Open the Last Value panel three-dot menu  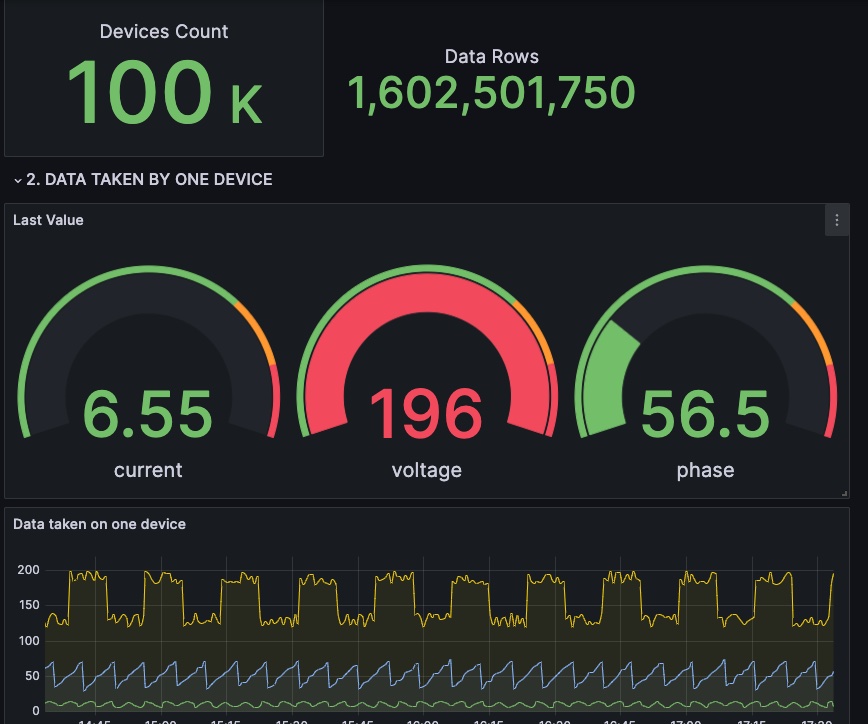836,221
